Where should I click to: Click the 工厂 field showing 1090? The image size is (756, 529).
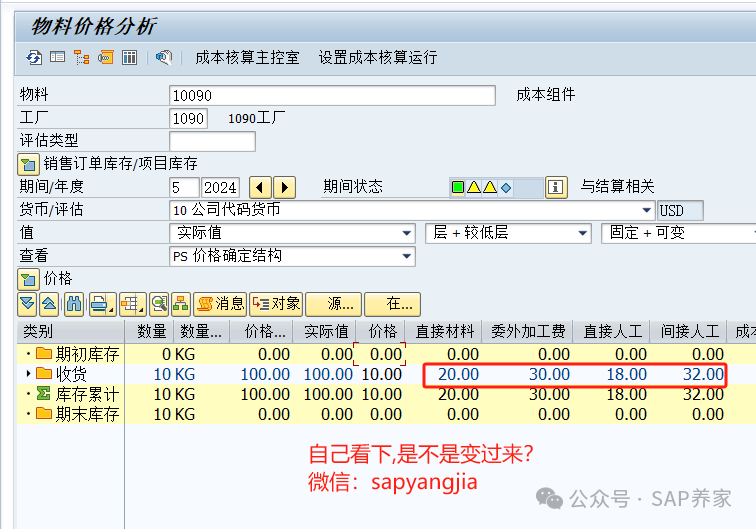(x=189, y=118)
